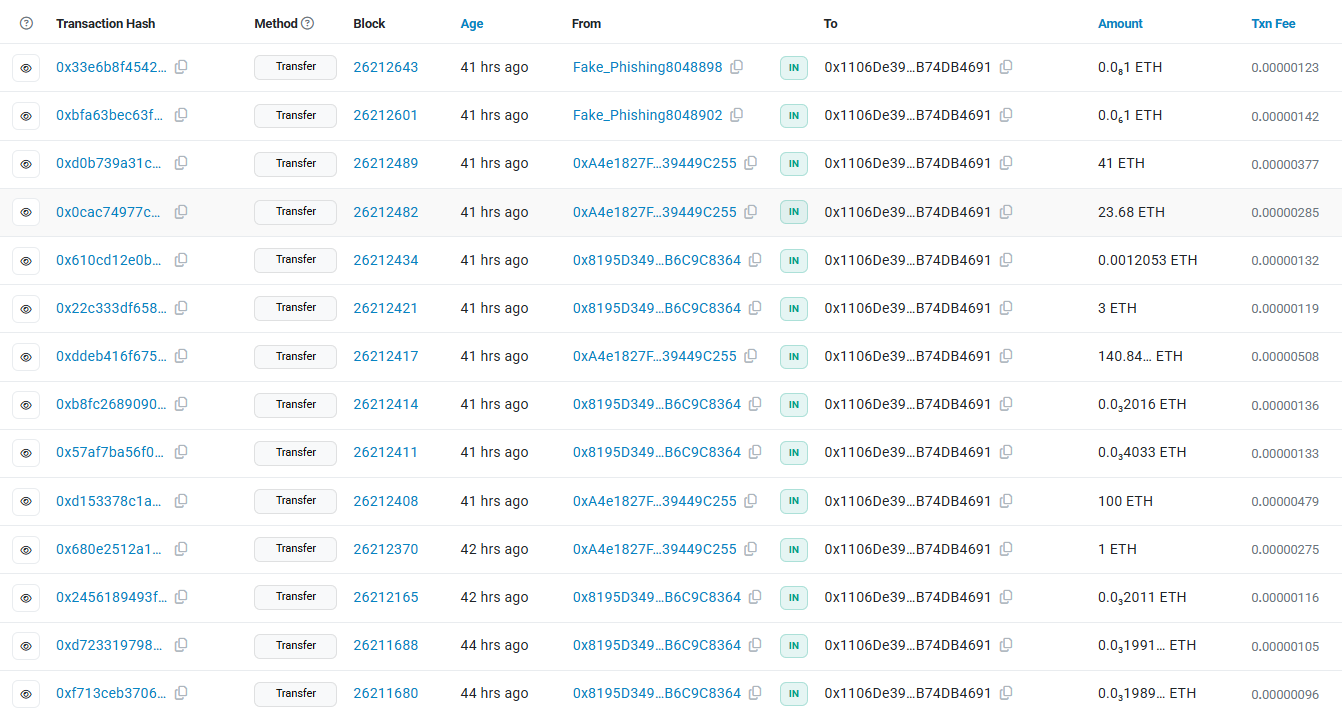Click Transfer method badge in block 26212408 row

coord(295,501)
